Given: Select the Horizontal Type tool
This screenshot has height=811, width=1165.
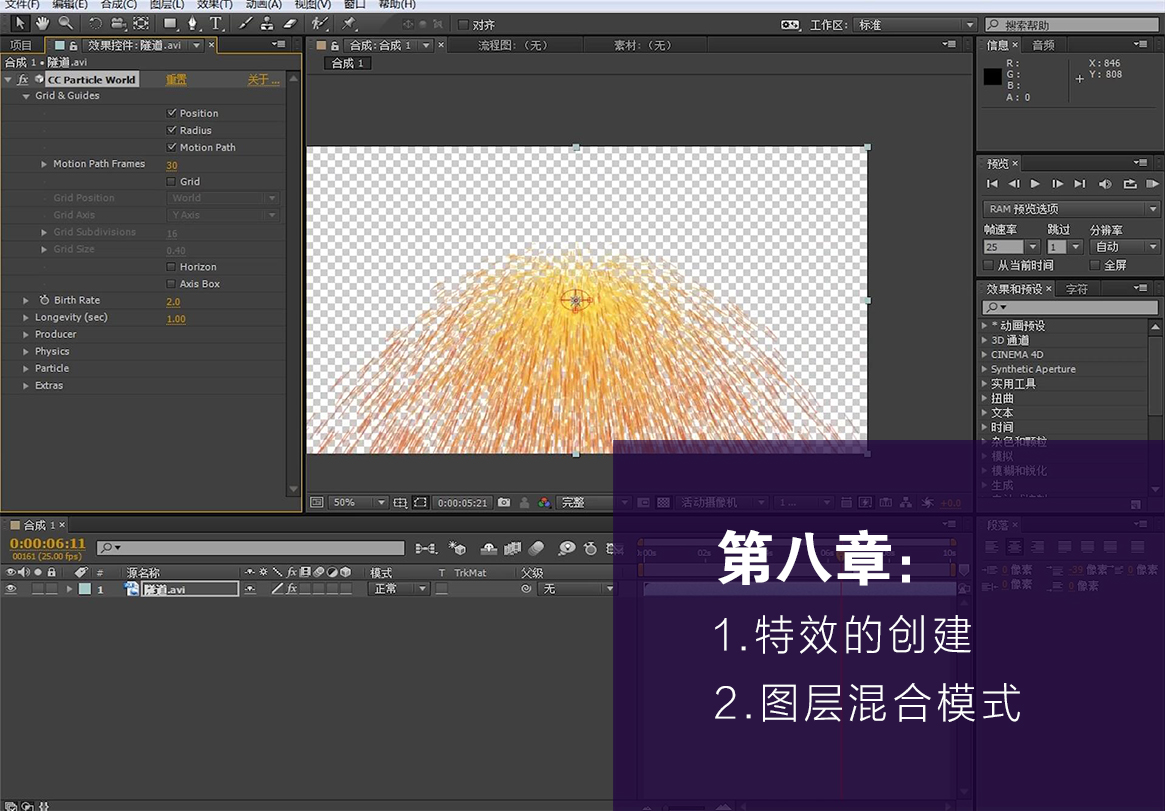Looking at the screenshot, I should (x=216, y=24).
